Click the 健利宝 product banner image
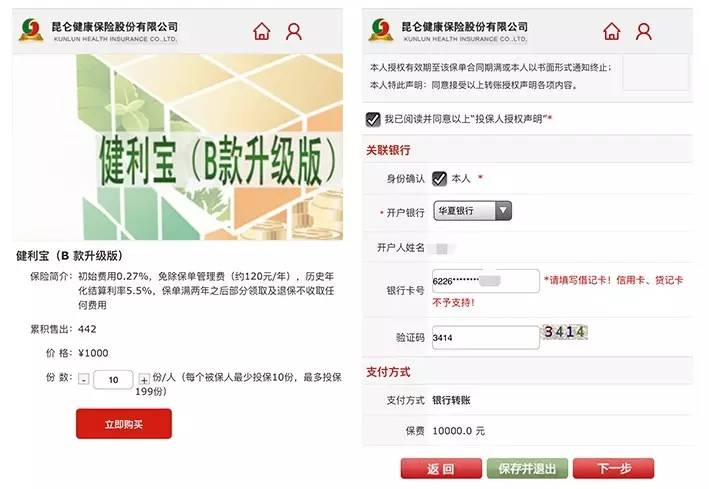Screen dimensions: 709x489 click(x=177, y=147)
